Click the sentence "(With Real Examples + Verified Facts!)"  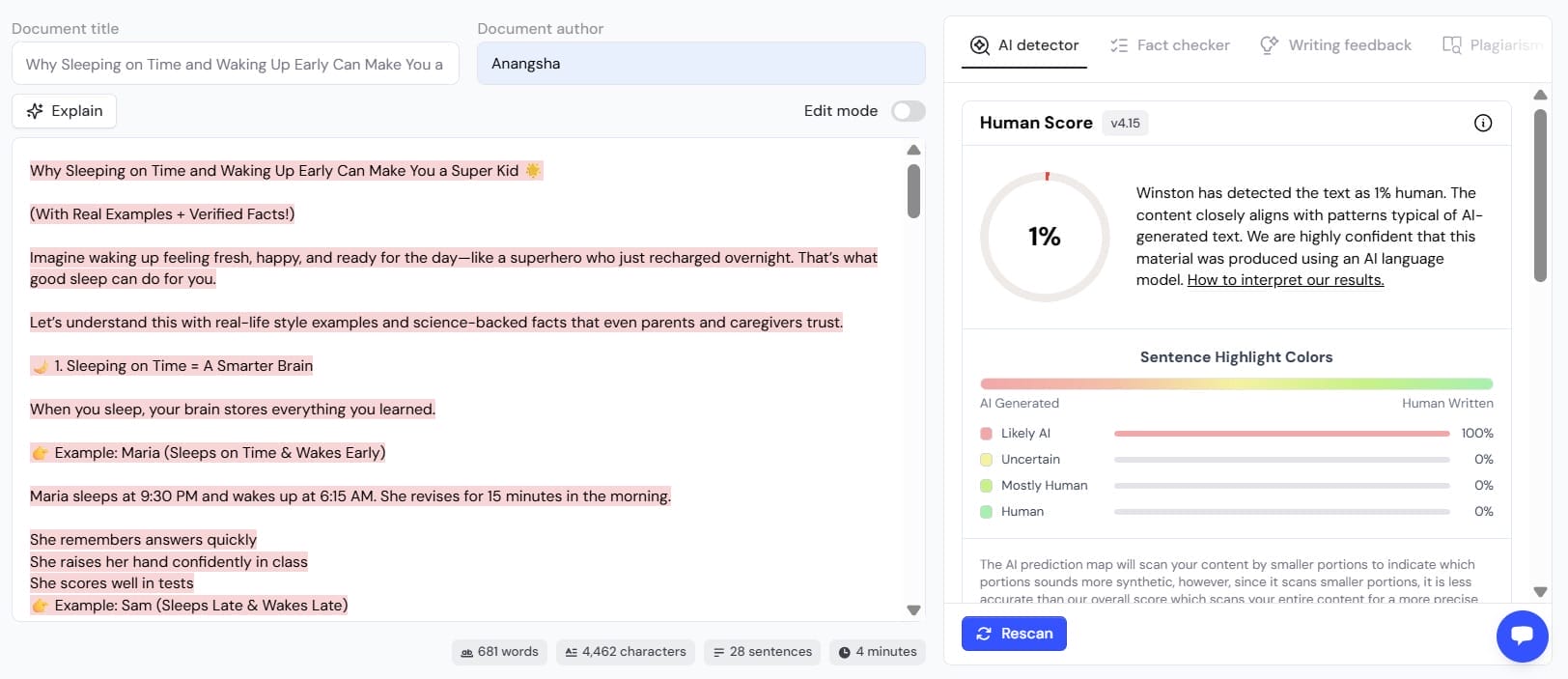(x=162, y=214)
